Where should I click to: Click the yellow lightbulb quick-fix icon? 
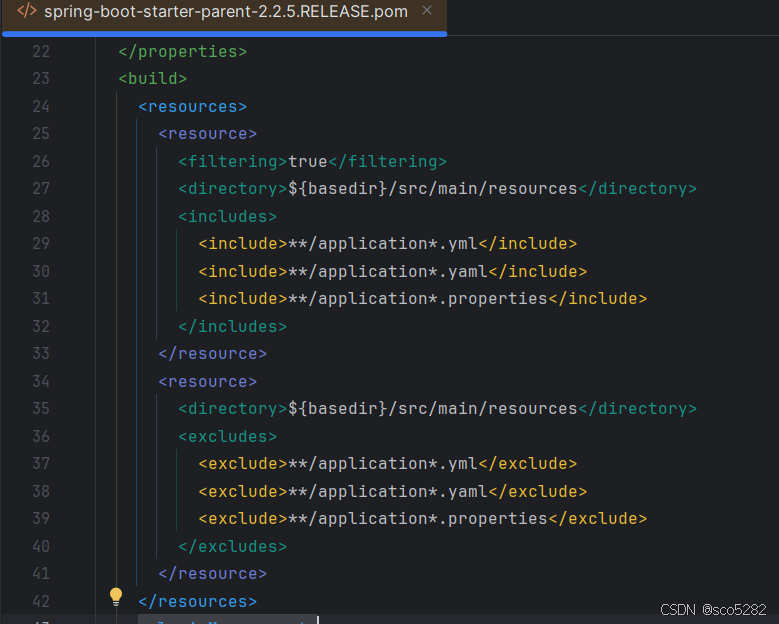[x=116, y=596]
